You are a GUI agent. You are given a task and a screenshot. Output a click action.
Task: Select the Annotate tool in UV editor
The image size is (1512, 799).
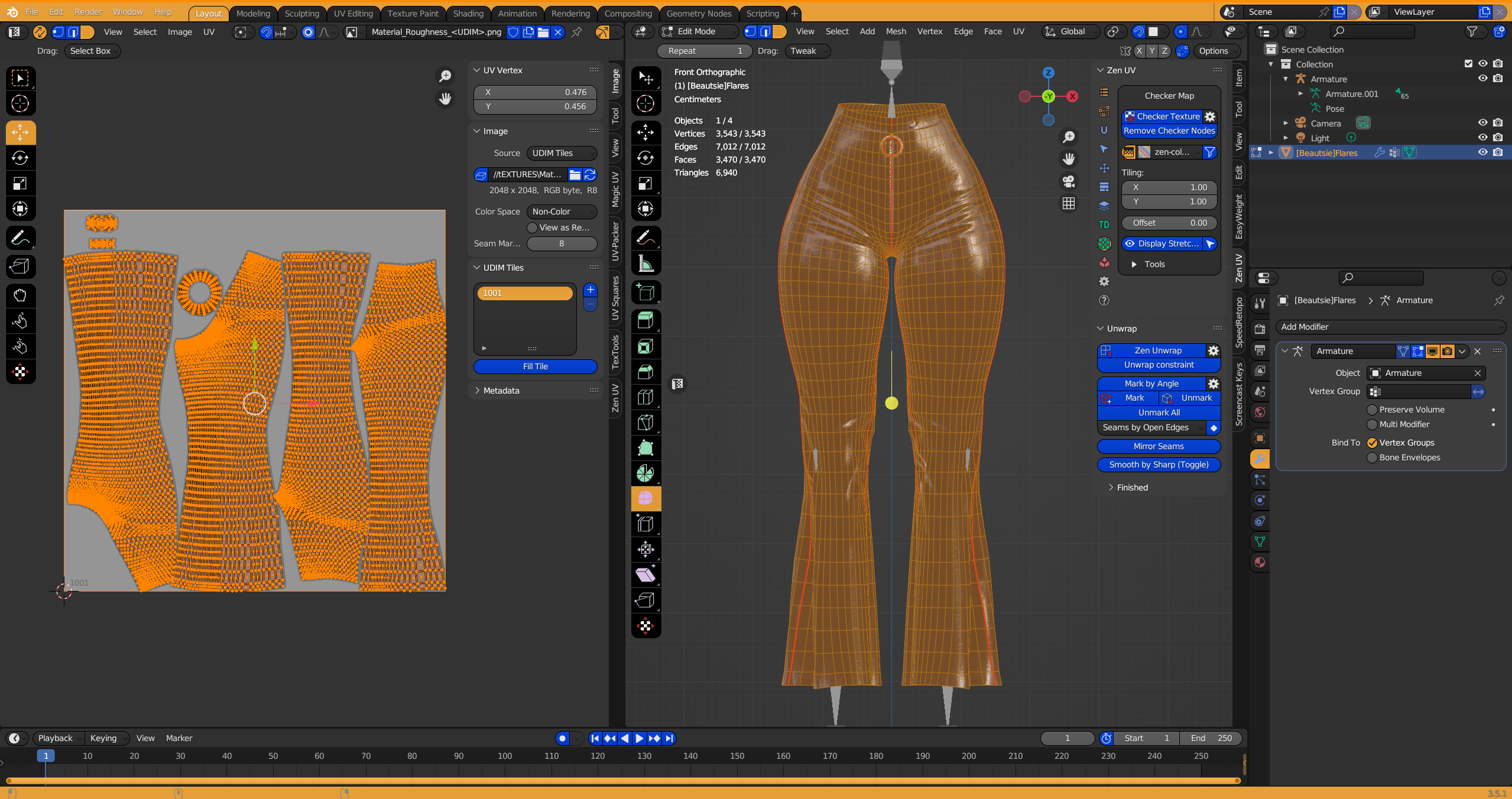coord(20,238)
